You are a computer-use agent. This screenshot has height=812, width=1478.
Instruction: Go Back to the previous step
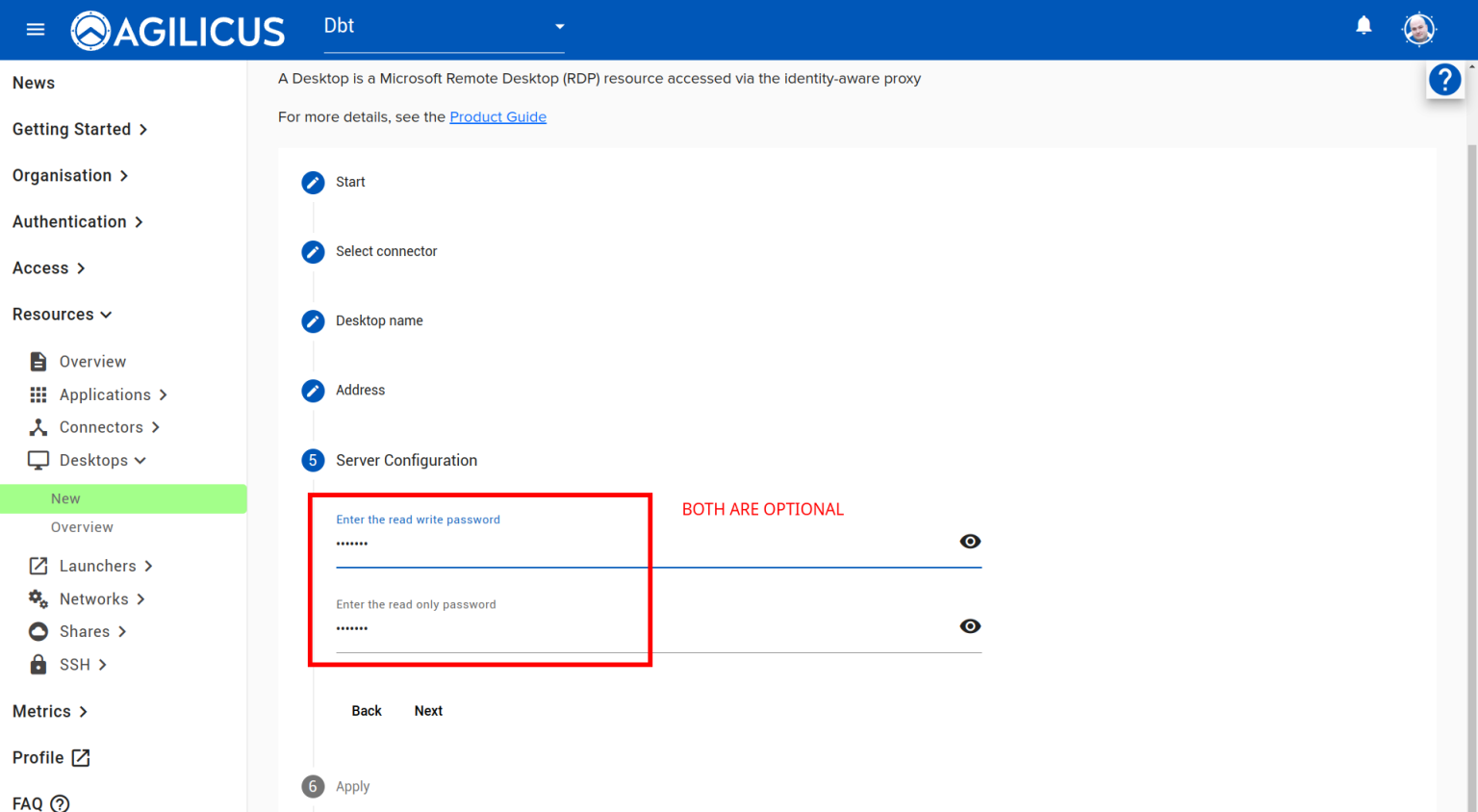[367, 711]
